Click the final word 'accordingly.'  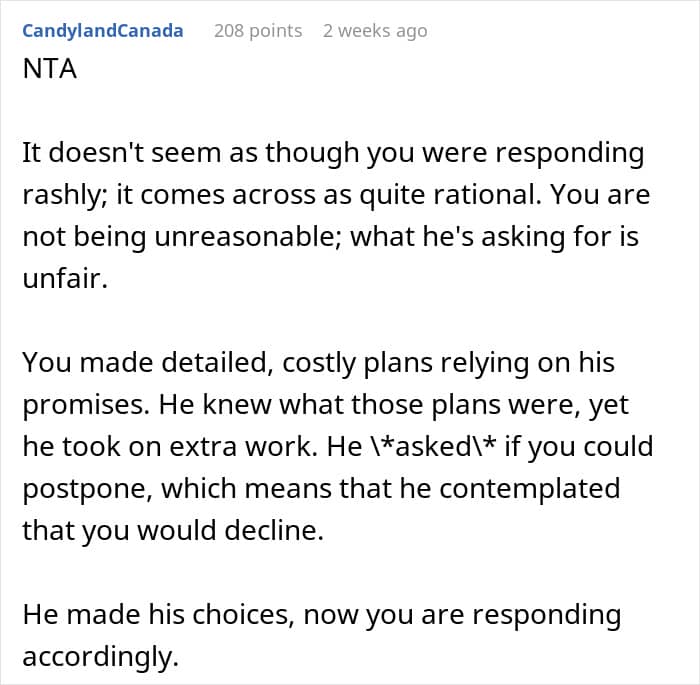(98, 655)
